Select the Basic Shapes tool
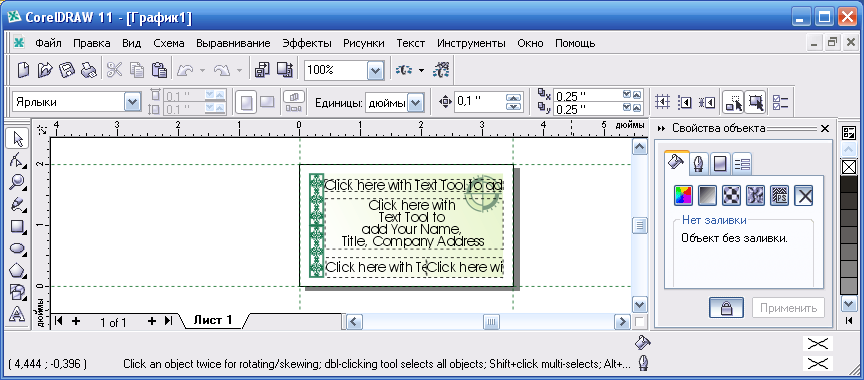Image resolution: width=864 pixels, height=380 pixels. 17,292
